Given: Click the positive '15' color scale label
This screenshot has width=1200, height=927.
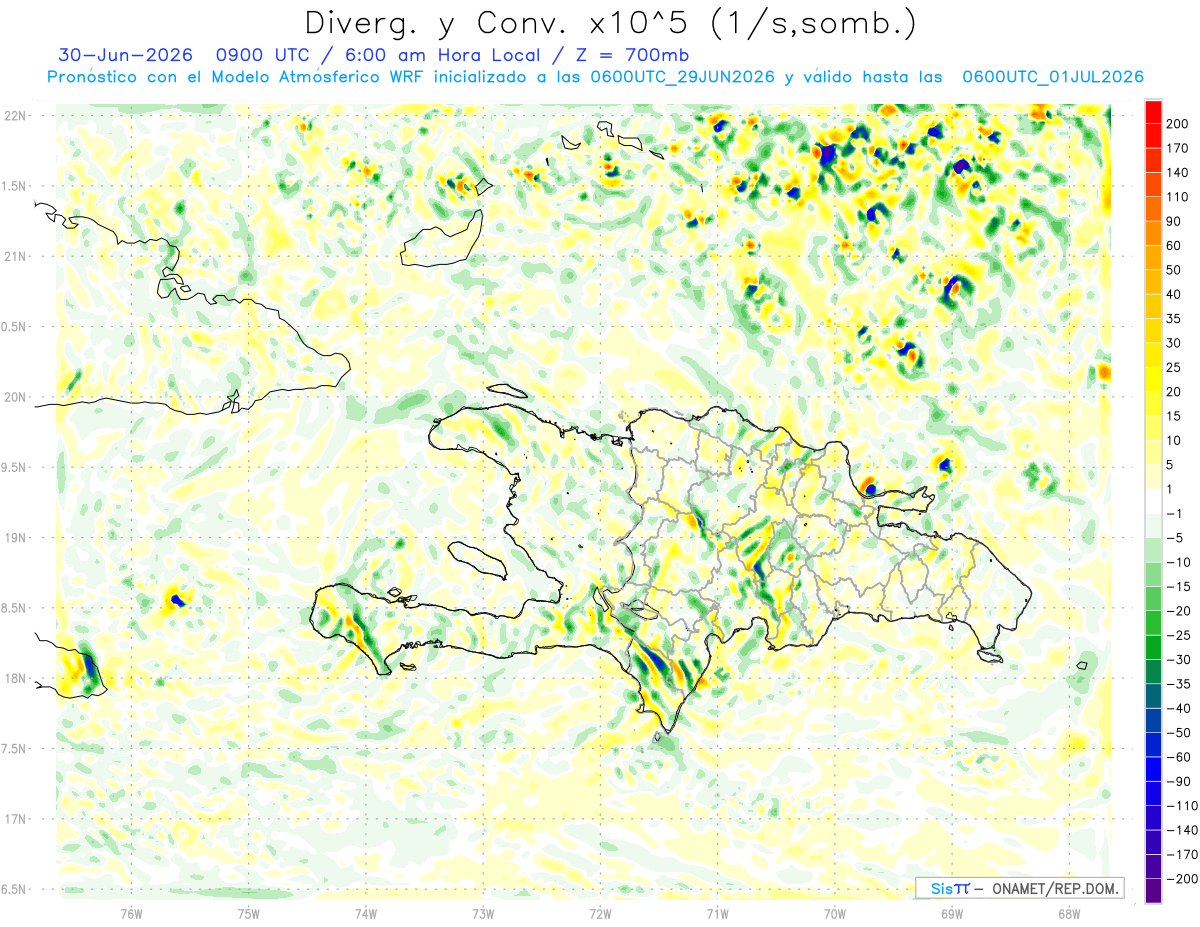Looking at the screenshot, I should coord(1174,416).
